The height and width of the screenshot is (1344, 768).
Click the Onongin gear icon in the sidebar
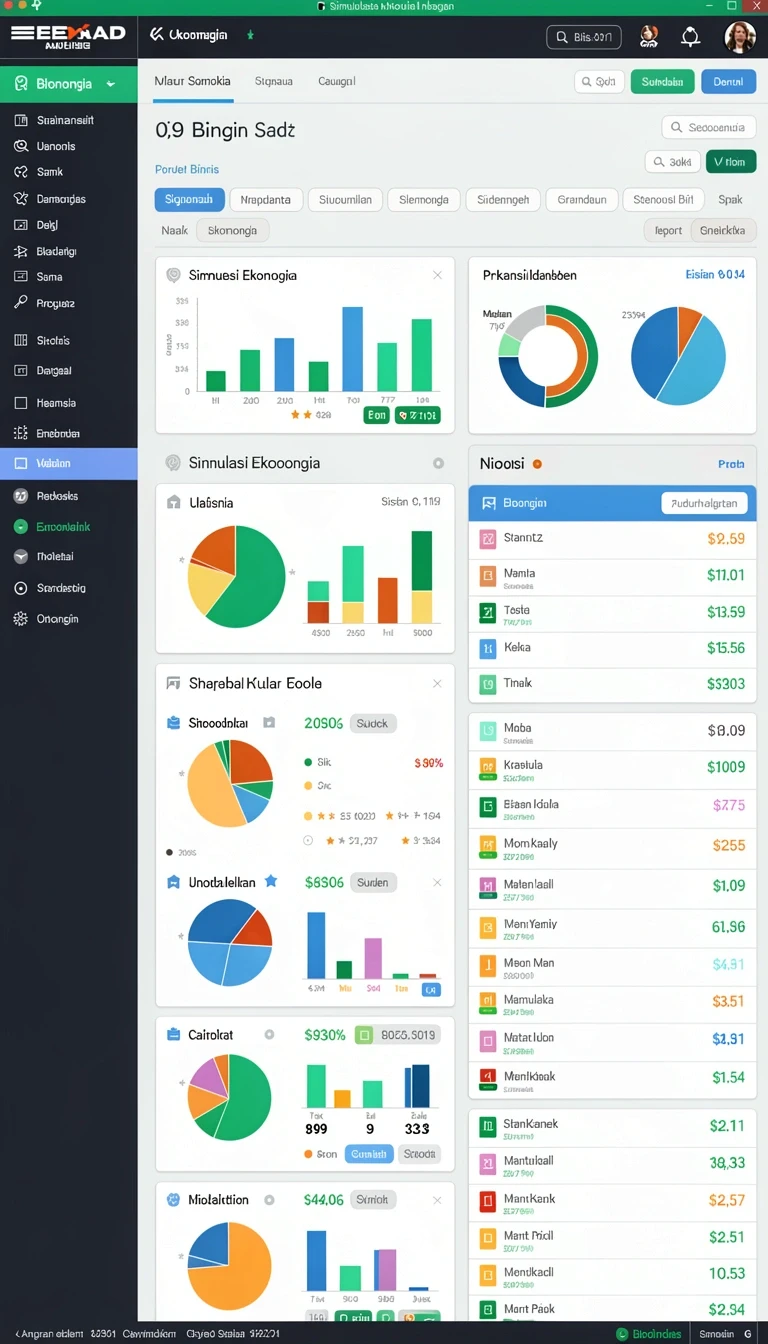coord(20,619)
